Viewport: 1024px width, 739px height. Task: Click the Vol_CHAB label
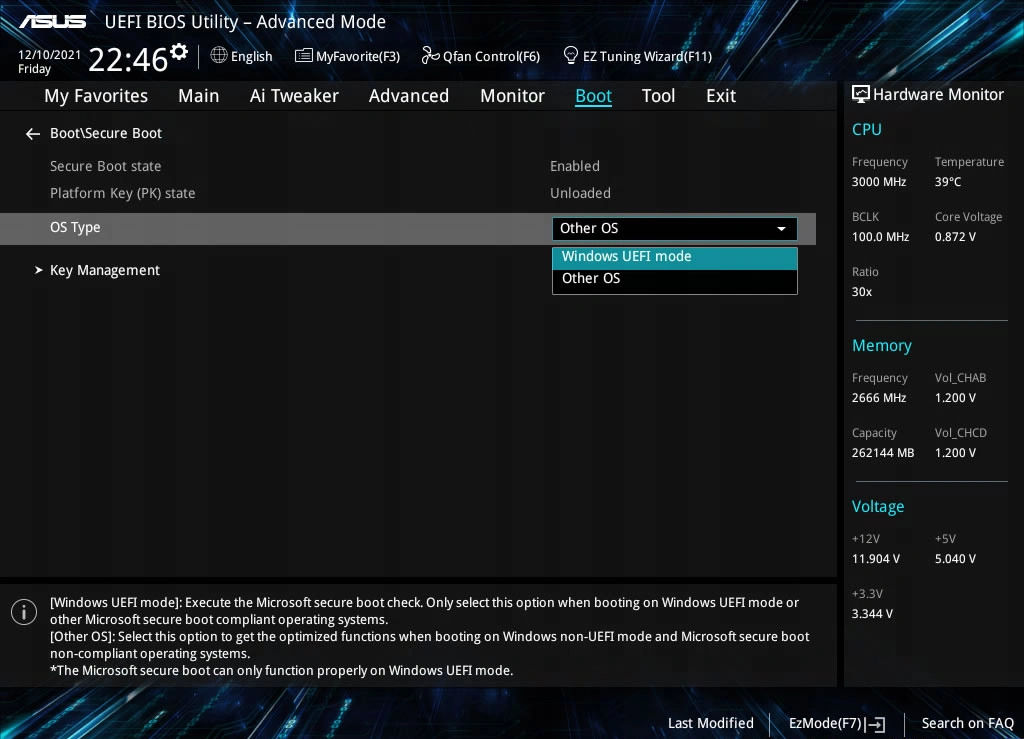tap(961, 378)
